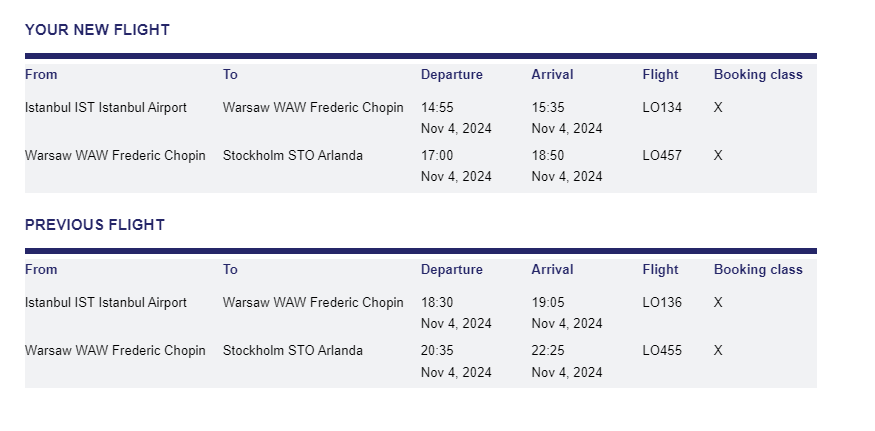Select flight number LO134
Screen dimensions: 875x431
pos(662,108)
